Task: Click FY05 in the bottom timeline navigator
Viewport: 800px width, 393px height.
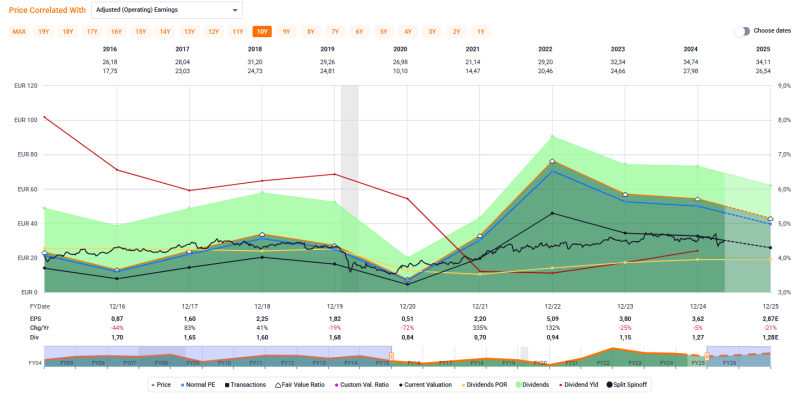Action: tap(66, 363)
